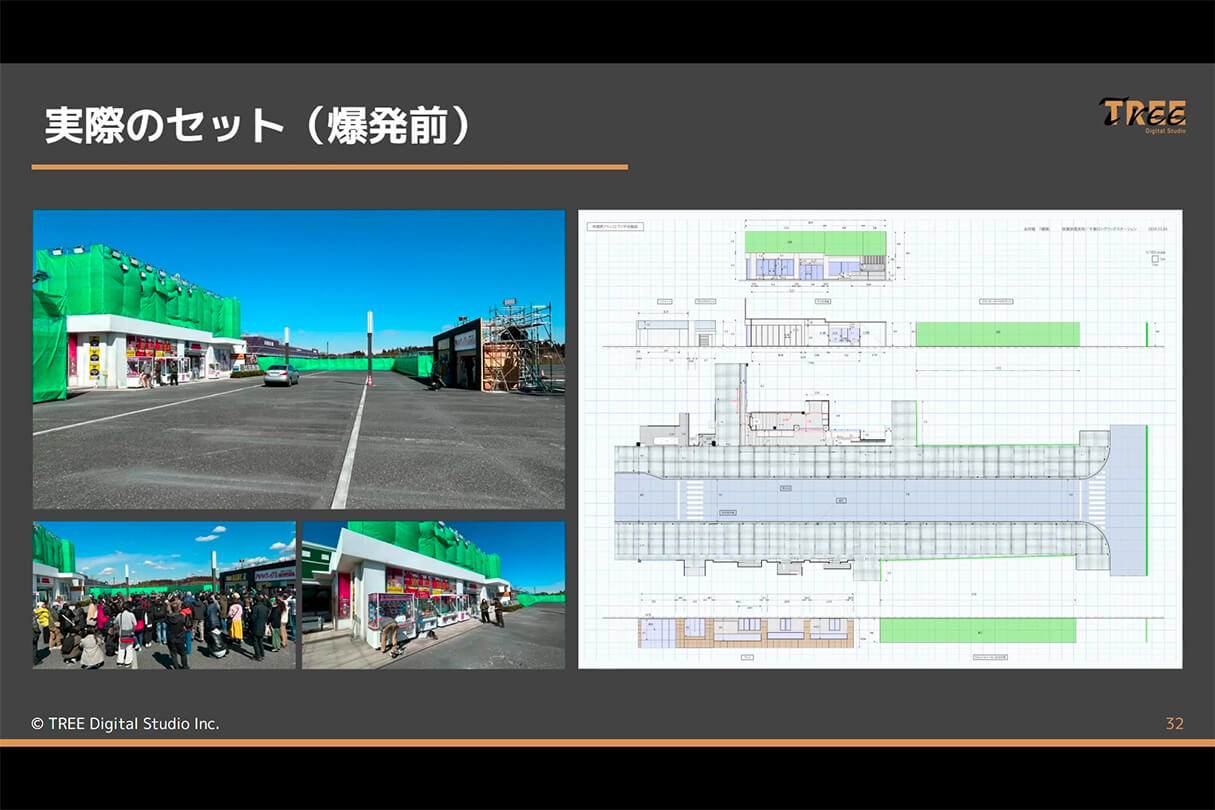1215x810 pixels.
Task: Click the crosswalk markings in the floor plan
Action: (x=693, y=499)
